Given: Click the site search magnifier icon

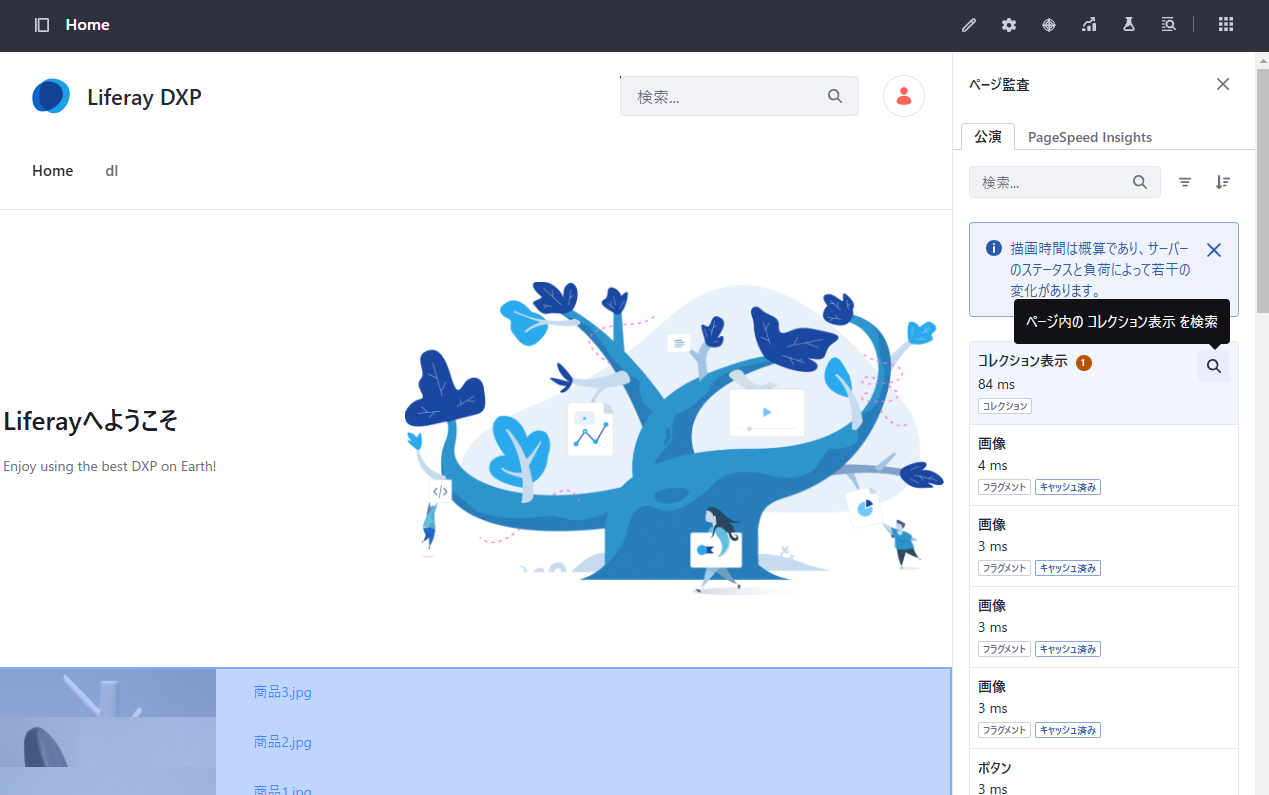Looking at the screenshot, I should click(x=835, y=96).
